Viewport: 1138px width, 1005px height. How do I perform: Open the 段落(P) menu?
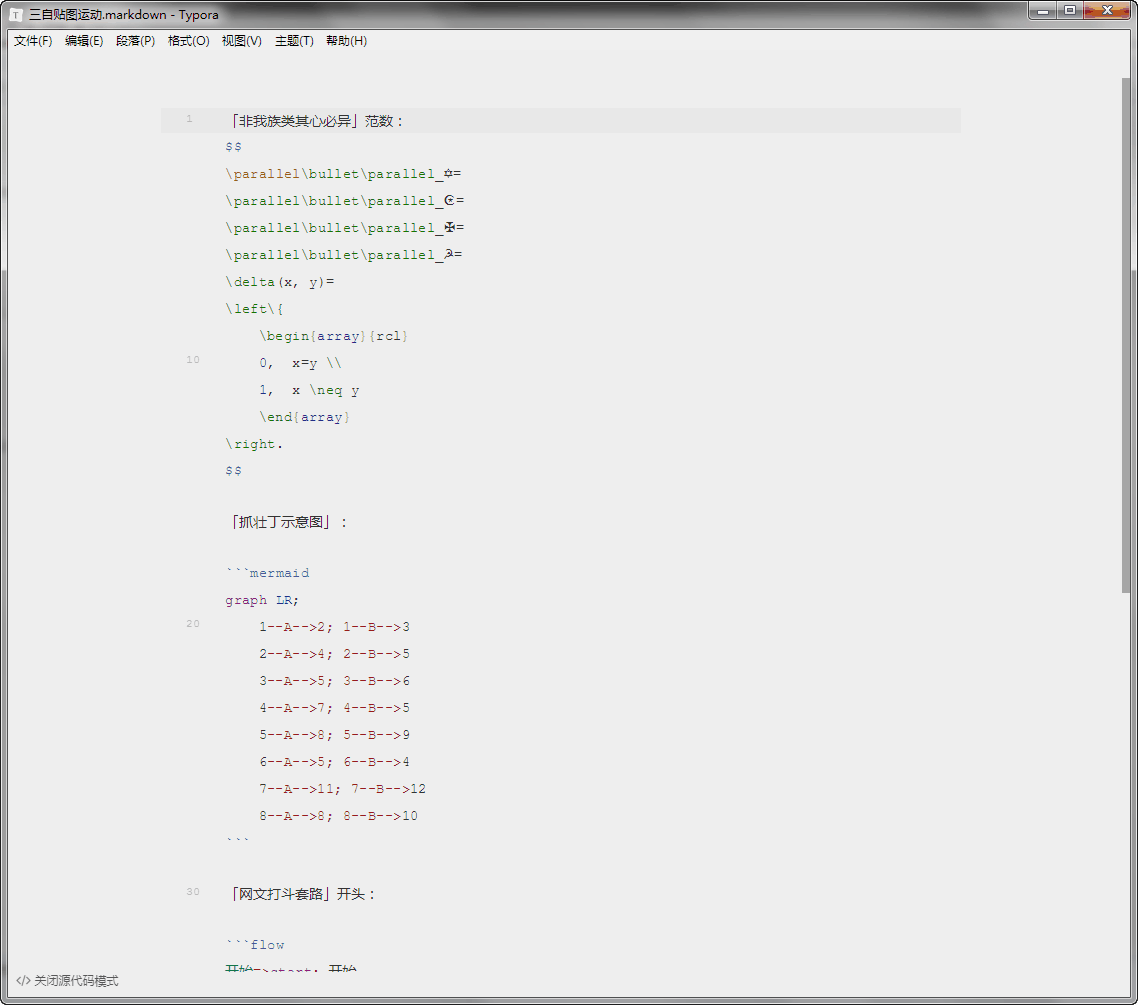[135, 41]
